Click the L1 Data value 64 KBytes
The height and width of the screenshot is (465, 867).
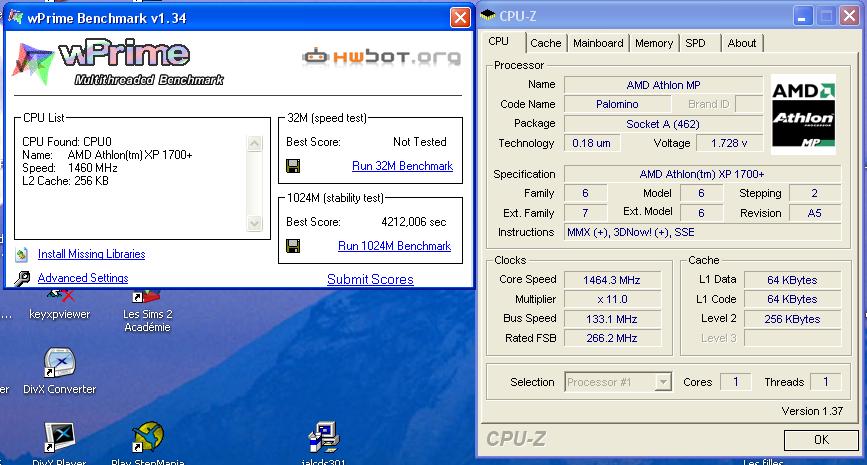[x=792, y=280]
